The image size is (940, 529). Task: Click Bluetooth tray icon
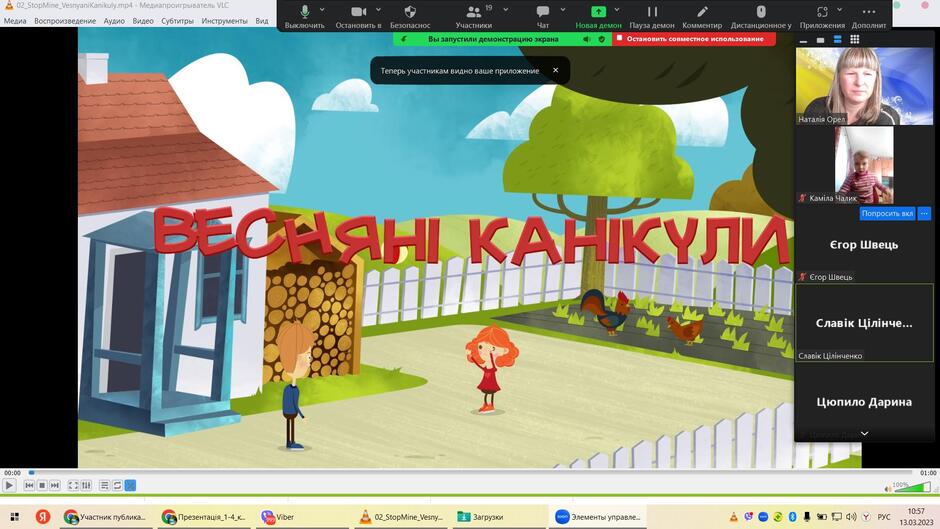[x=792, y=516]
